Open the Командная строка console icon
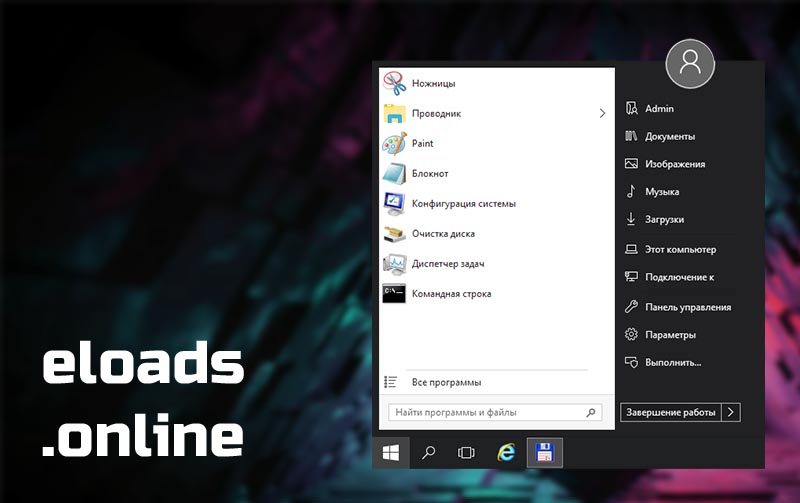The height and width of the screenshot is (503, 800). click(394, 294)
